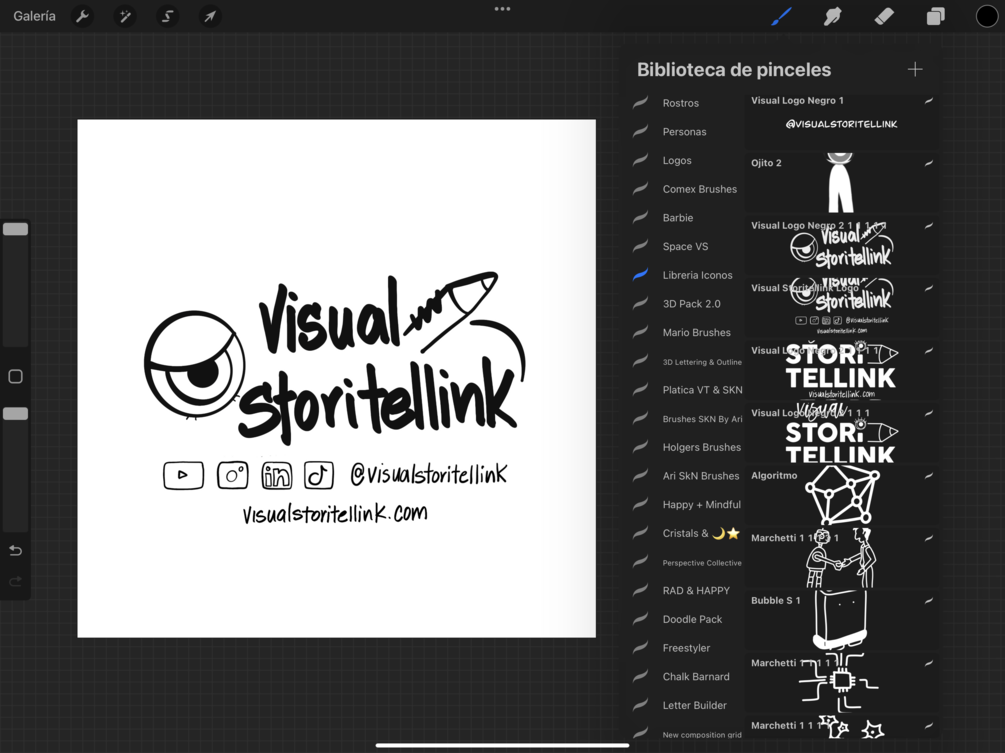Tap the square Modify button in the sidebar
The image size is (1005, 753).
tap(15, 376)
